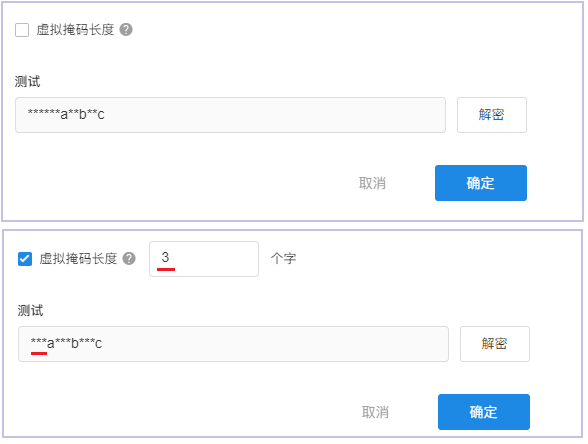Image resolution: width=588 pixels, height=444 pixels.
Task: Confirm with 确定 in unchecked-option dialog
Action: (x=481, y=183)
